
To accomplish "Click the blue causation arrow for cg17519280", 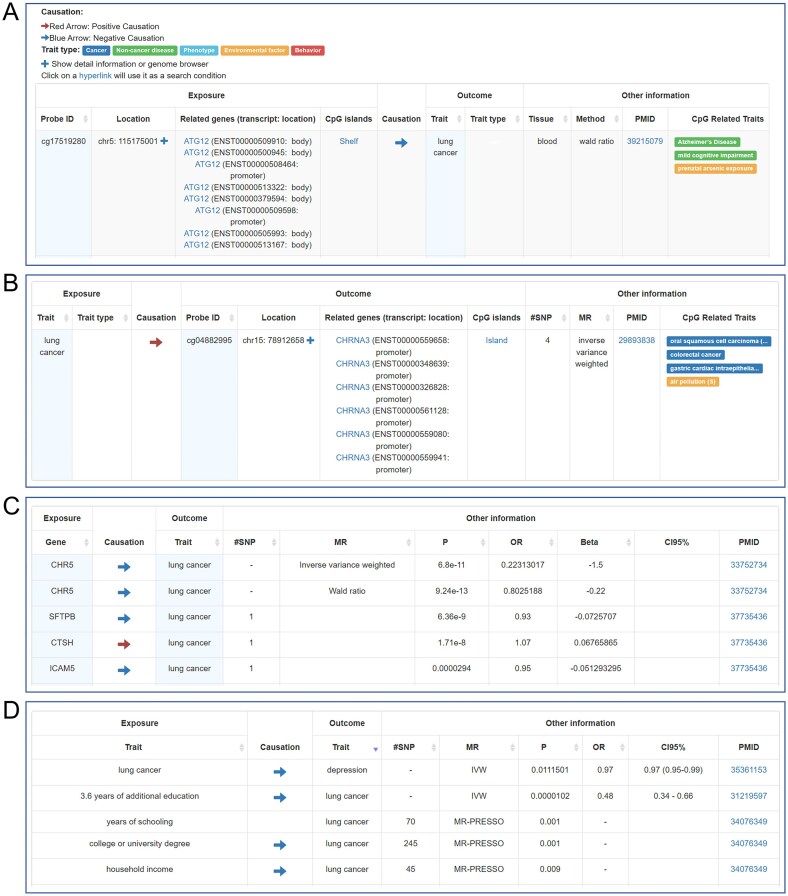I will pos(401,142).
